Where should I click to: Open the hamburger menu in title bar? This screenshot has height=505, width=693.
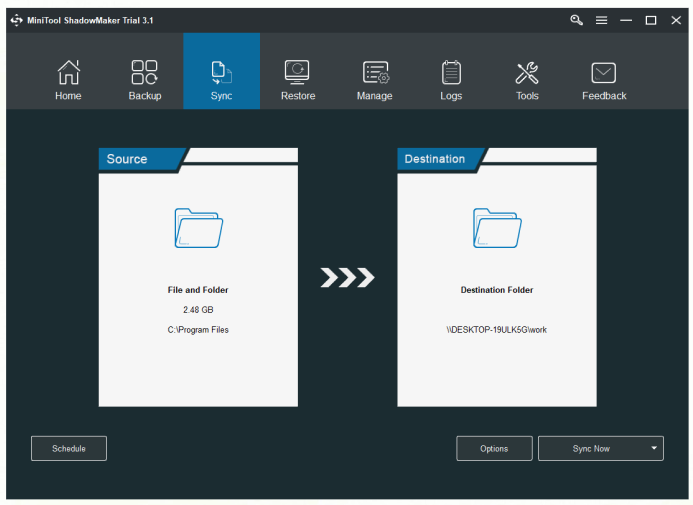601,20
